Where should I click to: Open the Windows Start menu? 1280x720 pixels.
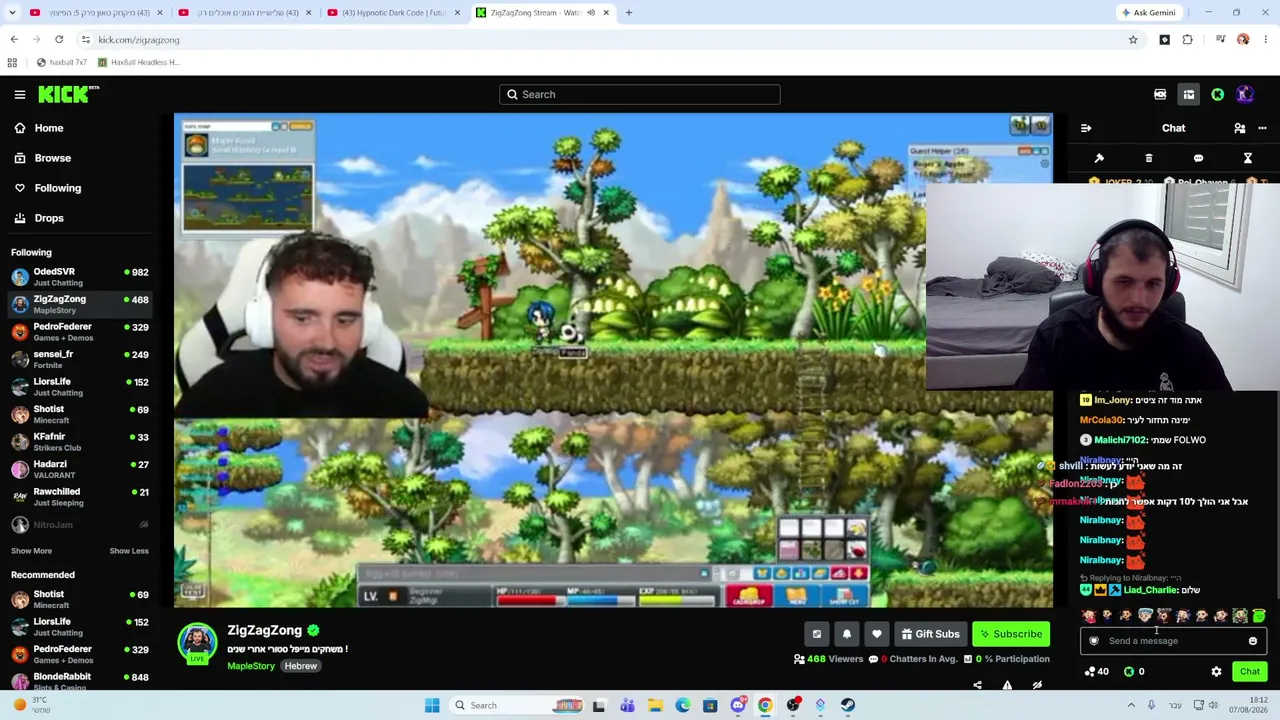432,705
